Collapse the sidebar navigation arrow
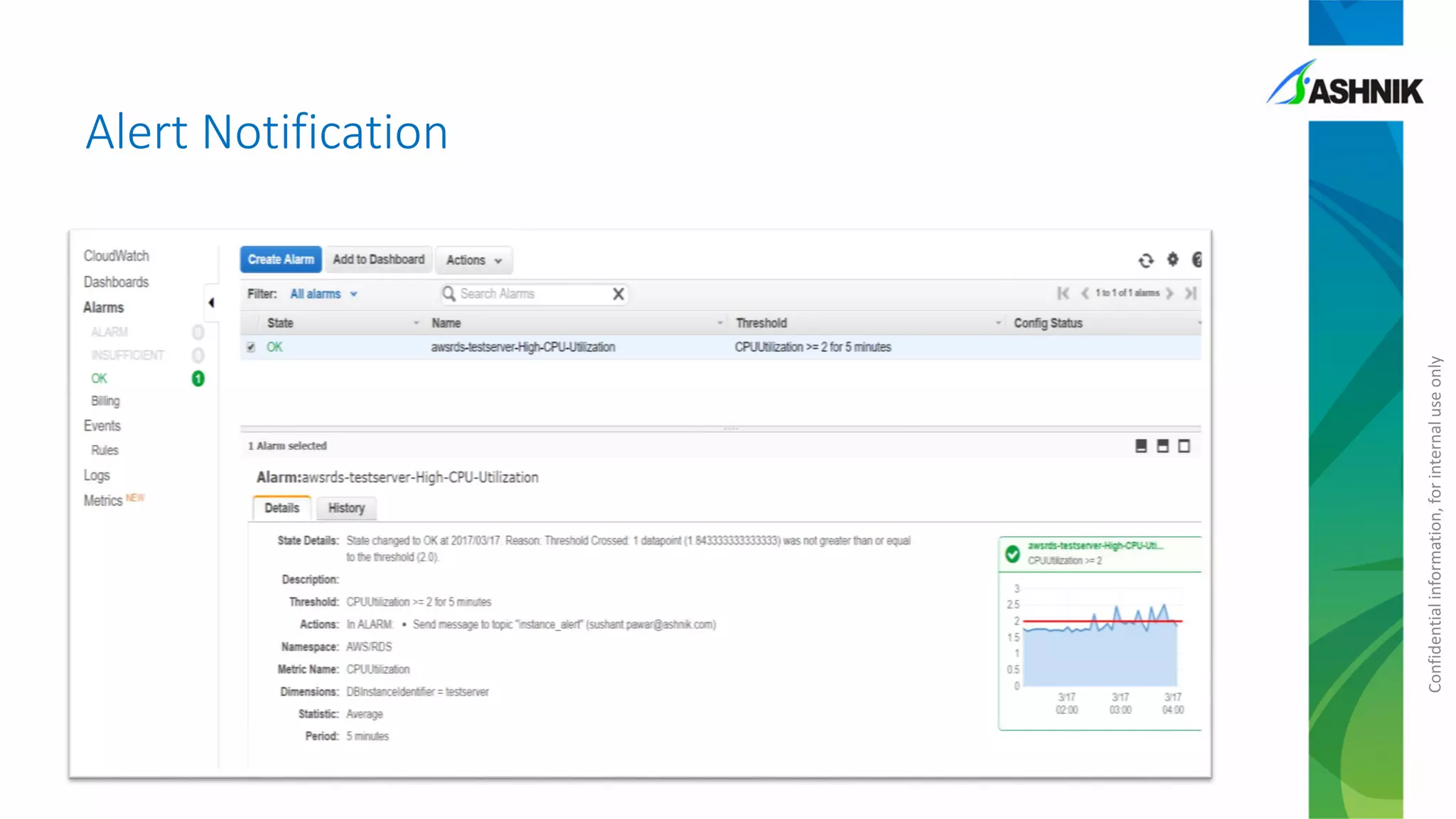The width and height of the screenshot is (1456, 819). tap(211, 303)
